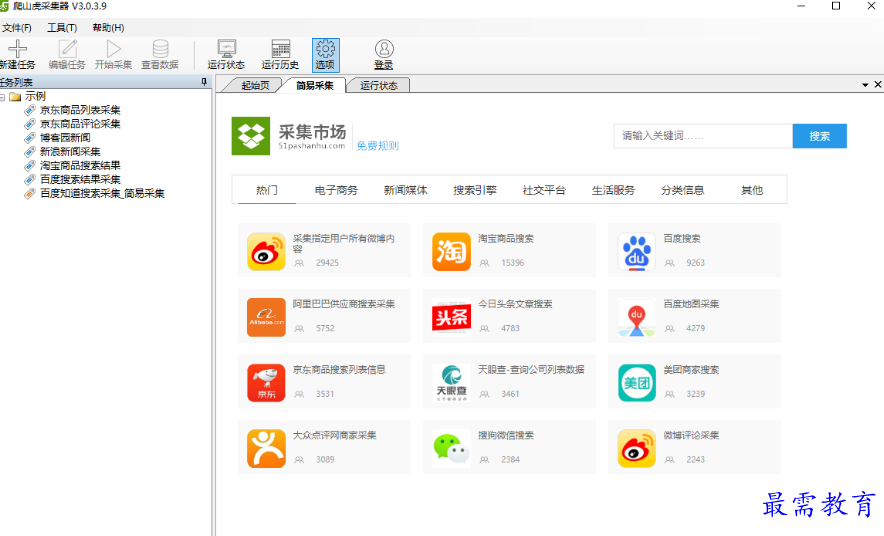Open the 工具(T) menu
The height and width of the screenshot is (536, 884).
(x=62, y=28)
